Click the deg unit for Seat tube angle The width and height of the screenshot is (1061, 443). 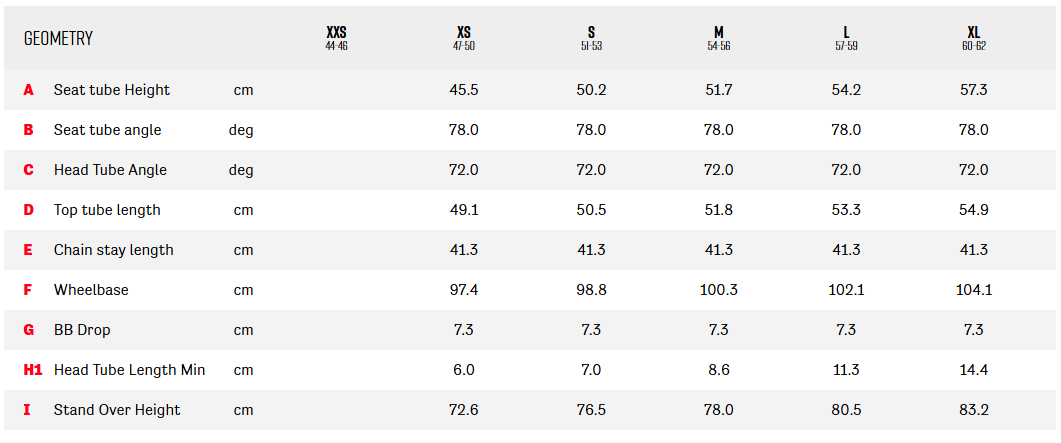[x=241, y=130]
